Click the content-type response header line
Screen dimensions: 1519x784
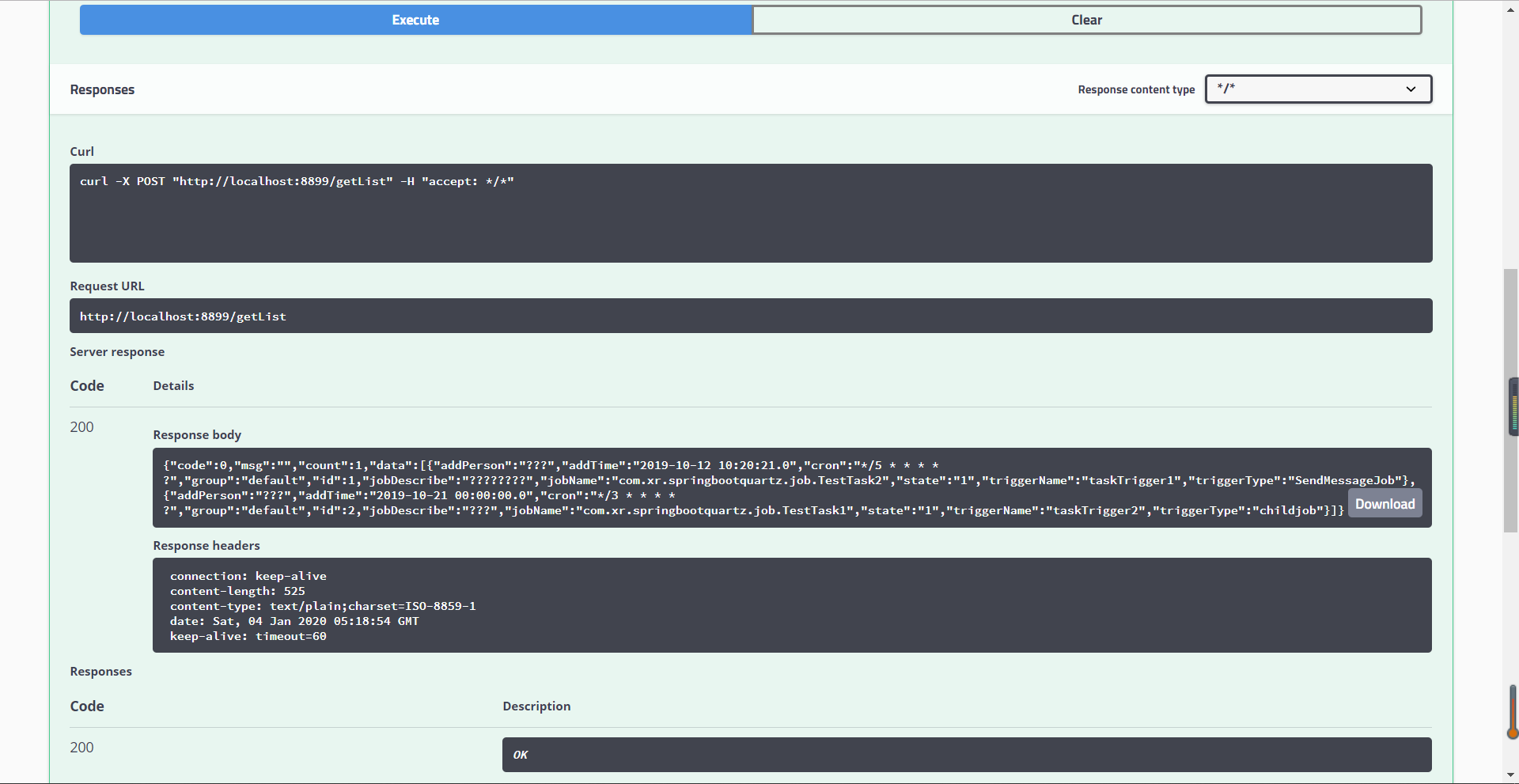323,606
